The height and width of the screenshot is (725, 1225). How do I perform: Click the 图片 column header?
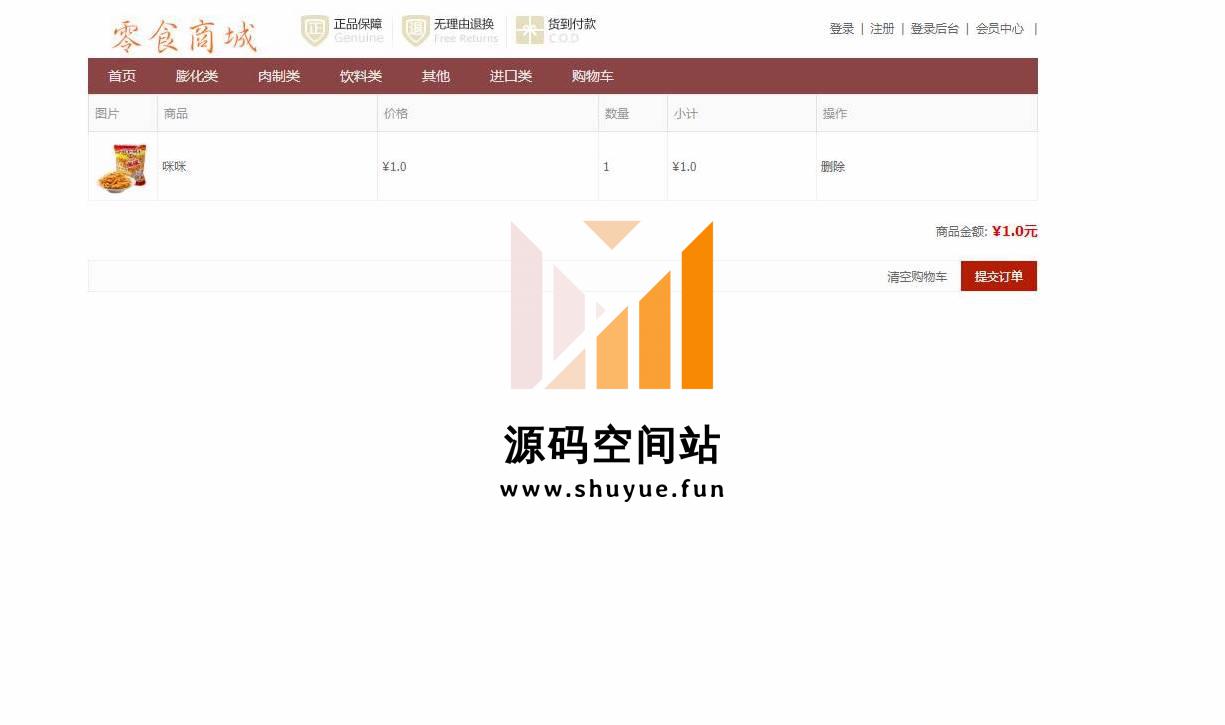107,114
